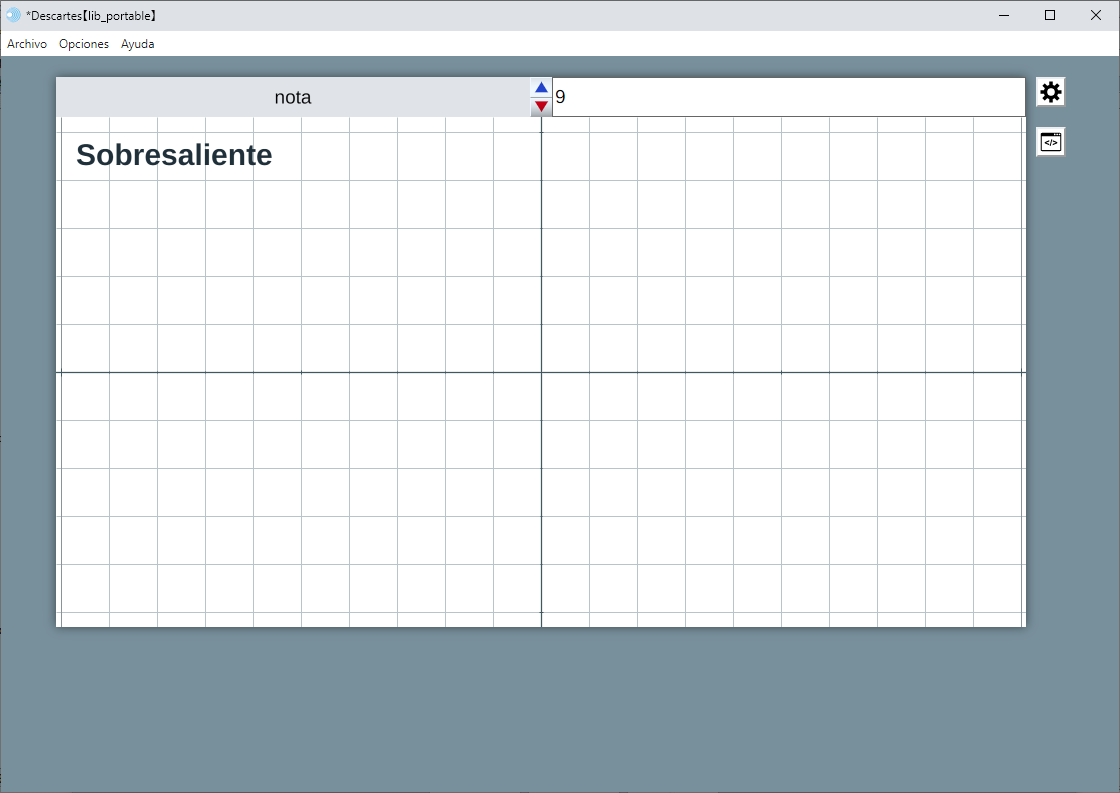Click the Descartes app icon in title bar
The height and width of the screenshot is (793, 1120).
pyautogui.click(x=13, y=15)
